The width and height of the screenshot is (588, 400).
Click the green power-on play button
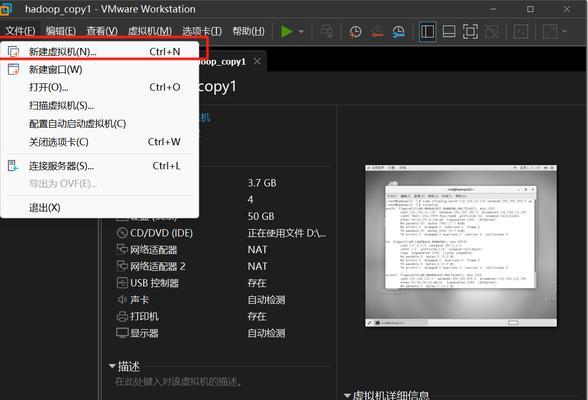287,31
